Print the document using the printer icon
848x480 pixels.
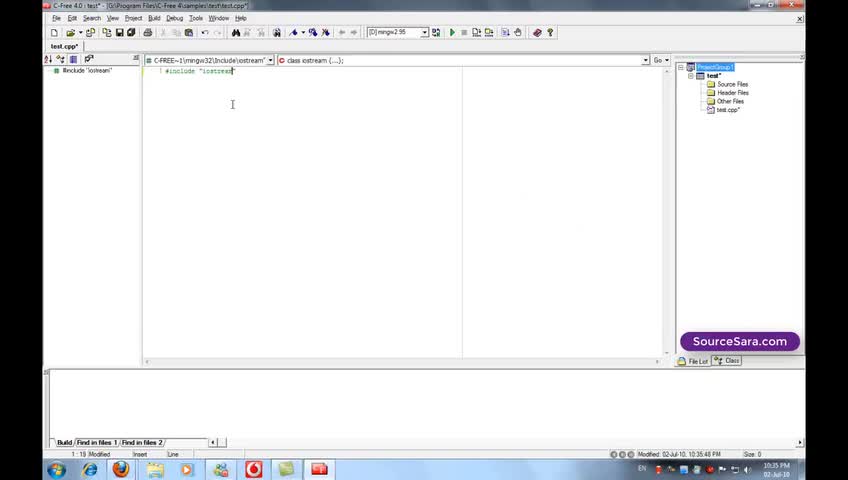148,32
